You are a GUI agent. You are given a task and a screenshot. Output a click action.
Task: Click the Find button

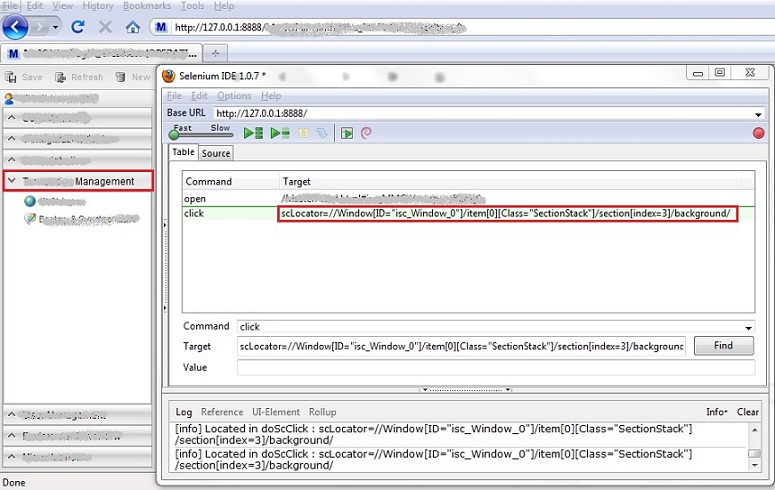723,346
